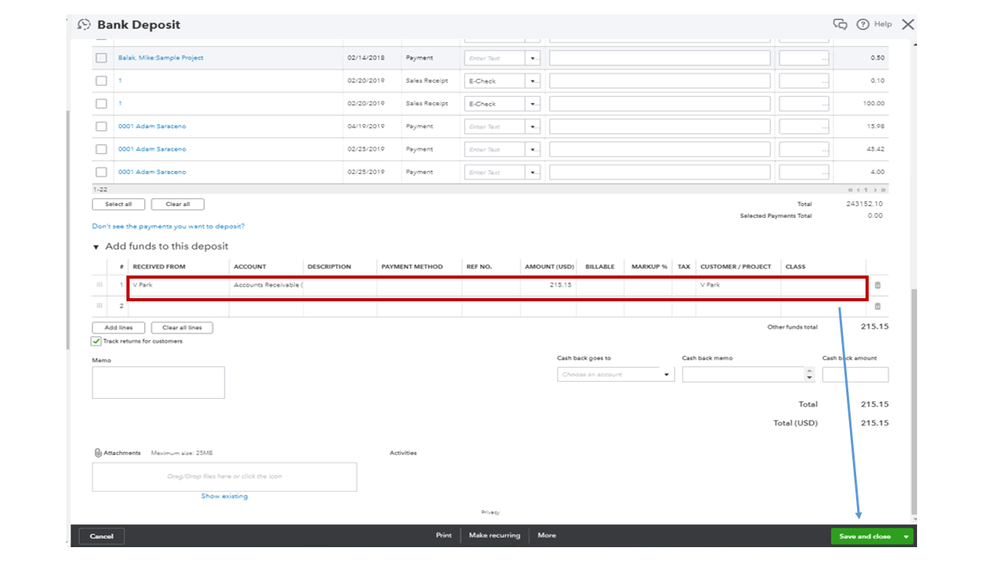999x562 pixels.
Task: Open payment method dropdown on 45.42 row
Action: point(533,150)
